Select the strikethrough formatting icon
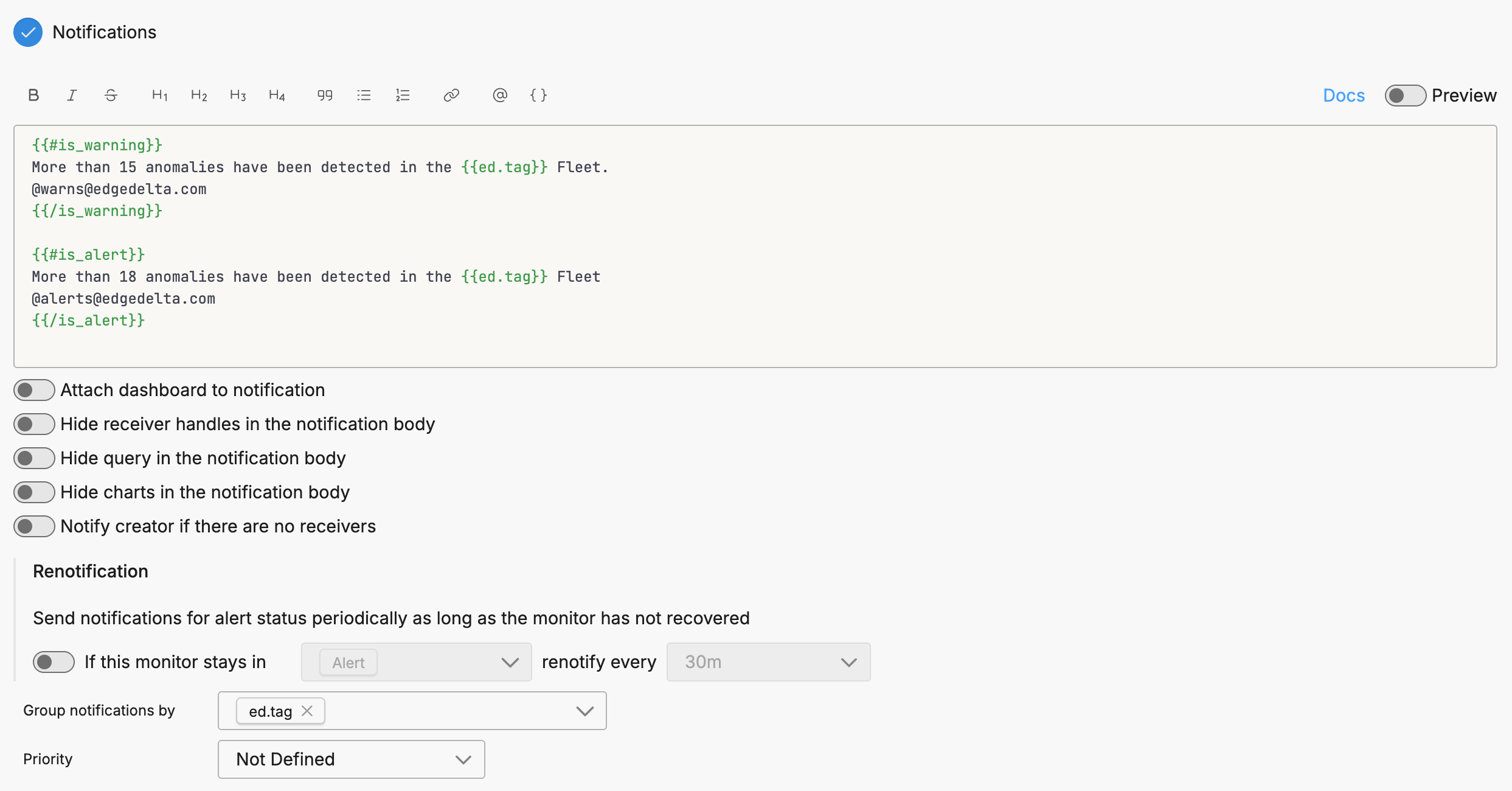1512x791 pixels. tap(111, 95)
